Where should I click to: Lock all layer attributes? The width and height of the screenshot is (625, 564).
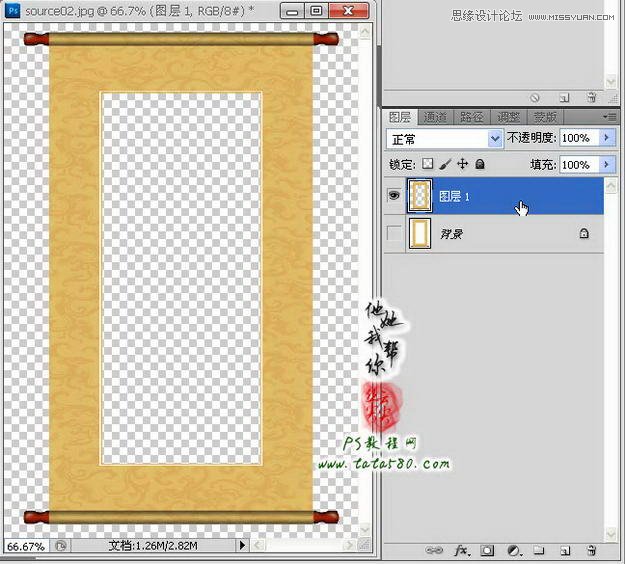[x=480, y=164]
